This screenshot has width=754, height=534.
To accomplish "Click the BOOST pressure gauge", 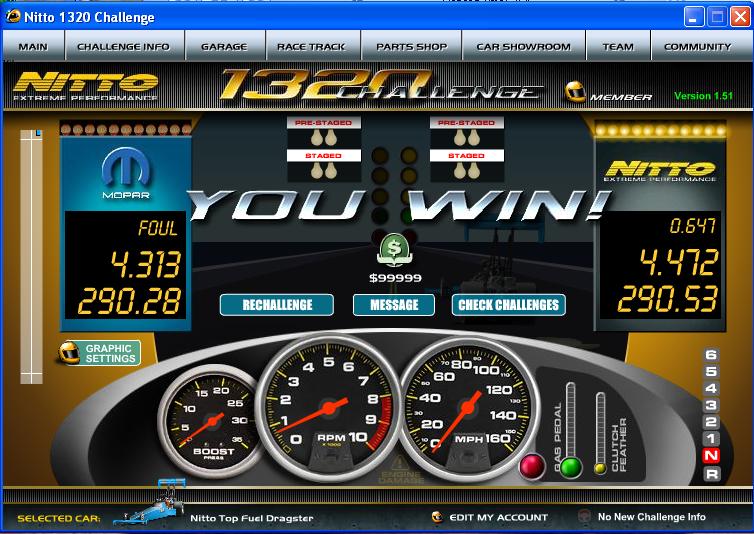I will coord(212,421).
